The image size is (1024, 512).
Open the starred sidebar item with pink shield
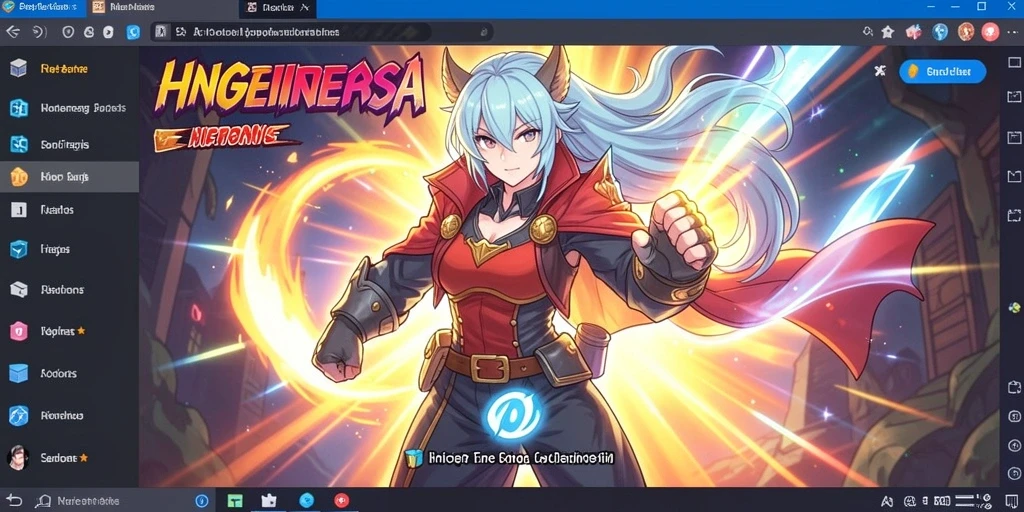(69, 331)
